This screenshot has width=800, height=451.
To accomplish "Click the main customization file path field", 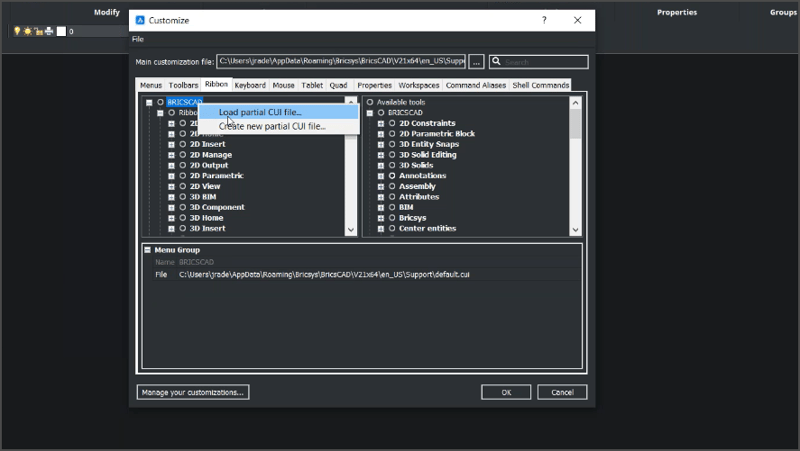I will [341, 61].
